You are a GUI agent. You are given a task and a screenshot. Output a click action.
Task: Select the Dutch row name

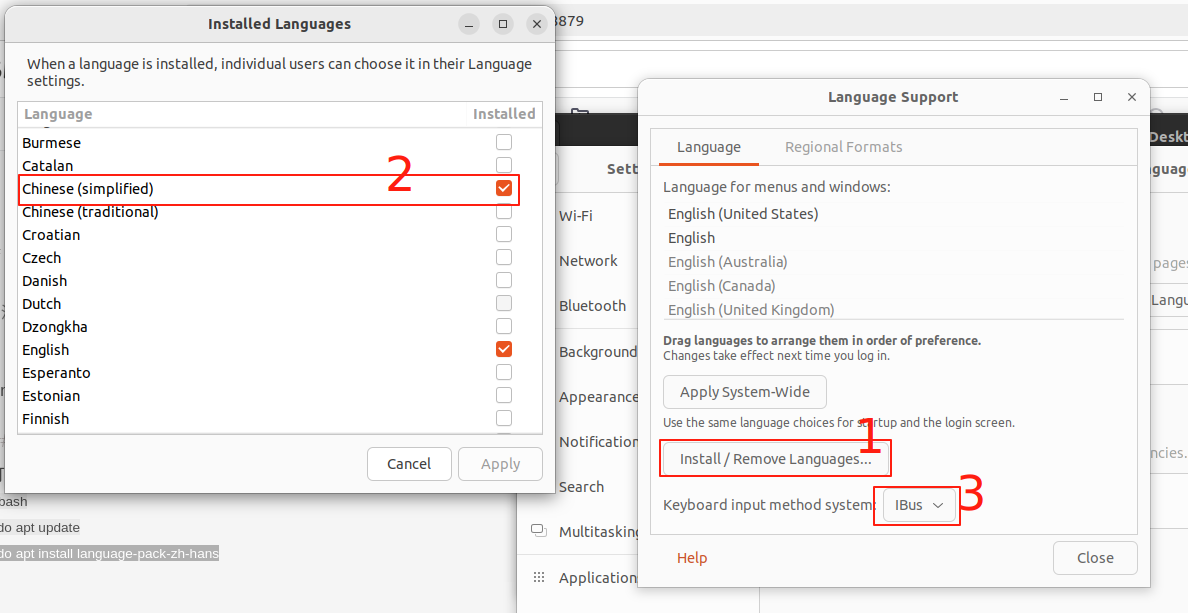[x=42, y=304]
